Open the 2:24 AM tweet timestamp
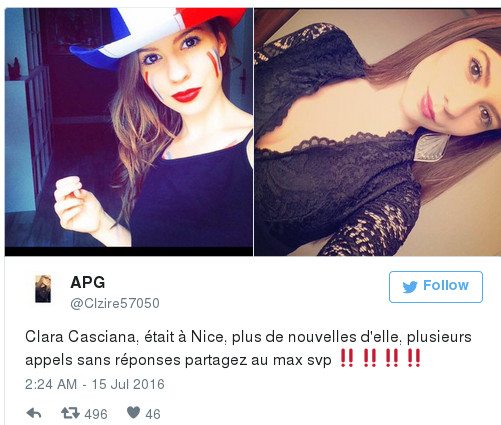The width and height of the screenshot is (501, 425). click(x=51, y=384)
